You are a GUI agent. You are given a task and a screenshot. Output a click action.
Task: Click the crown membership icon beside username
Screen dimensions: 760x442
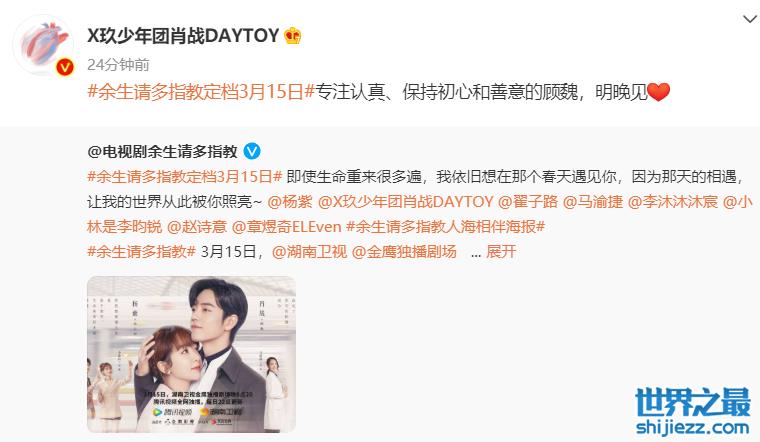point(292,36)
